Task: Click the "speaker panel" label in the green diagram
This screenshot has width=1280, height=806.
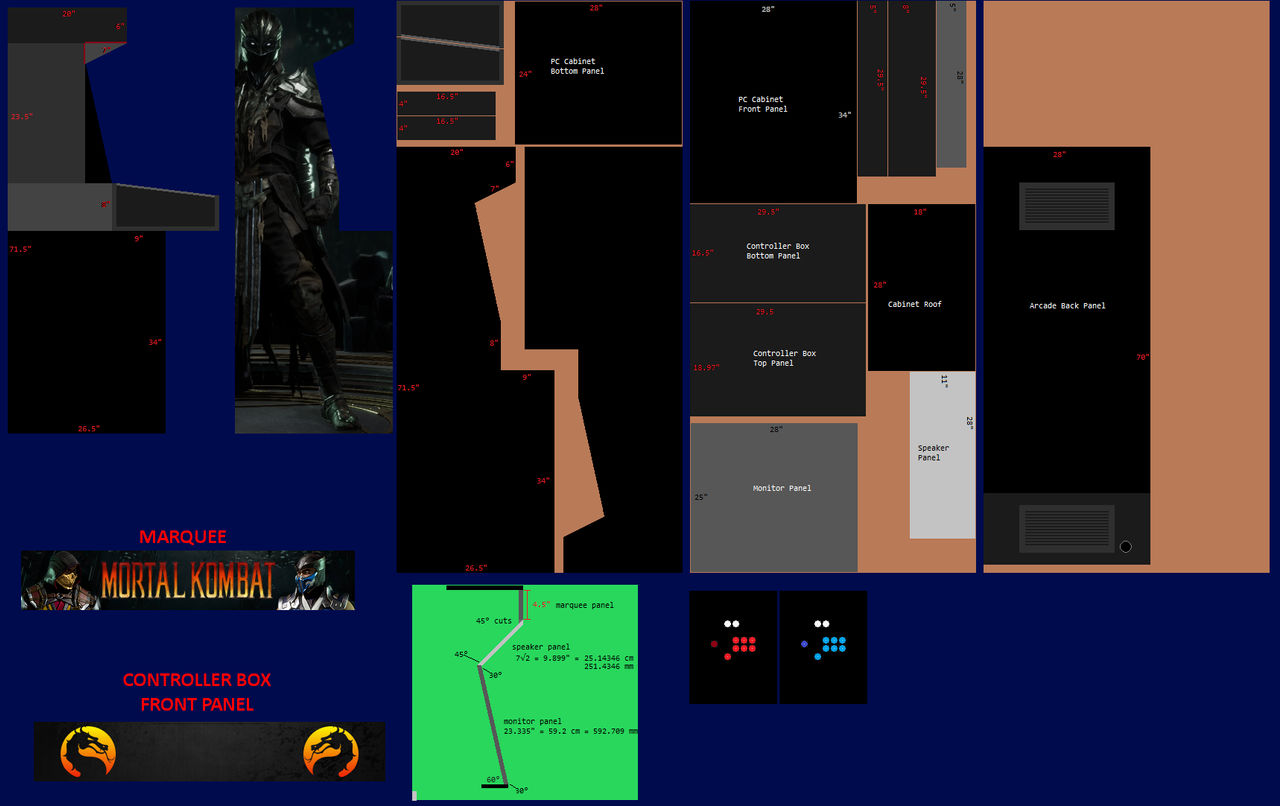Action: (x=541, y=647)
